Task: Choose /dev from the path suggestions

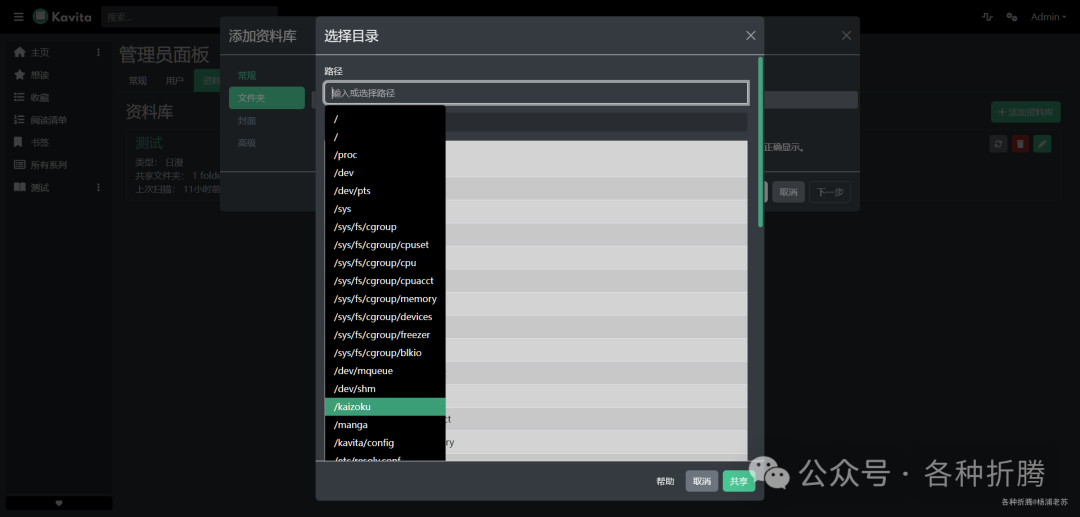Action: [385, 173]
